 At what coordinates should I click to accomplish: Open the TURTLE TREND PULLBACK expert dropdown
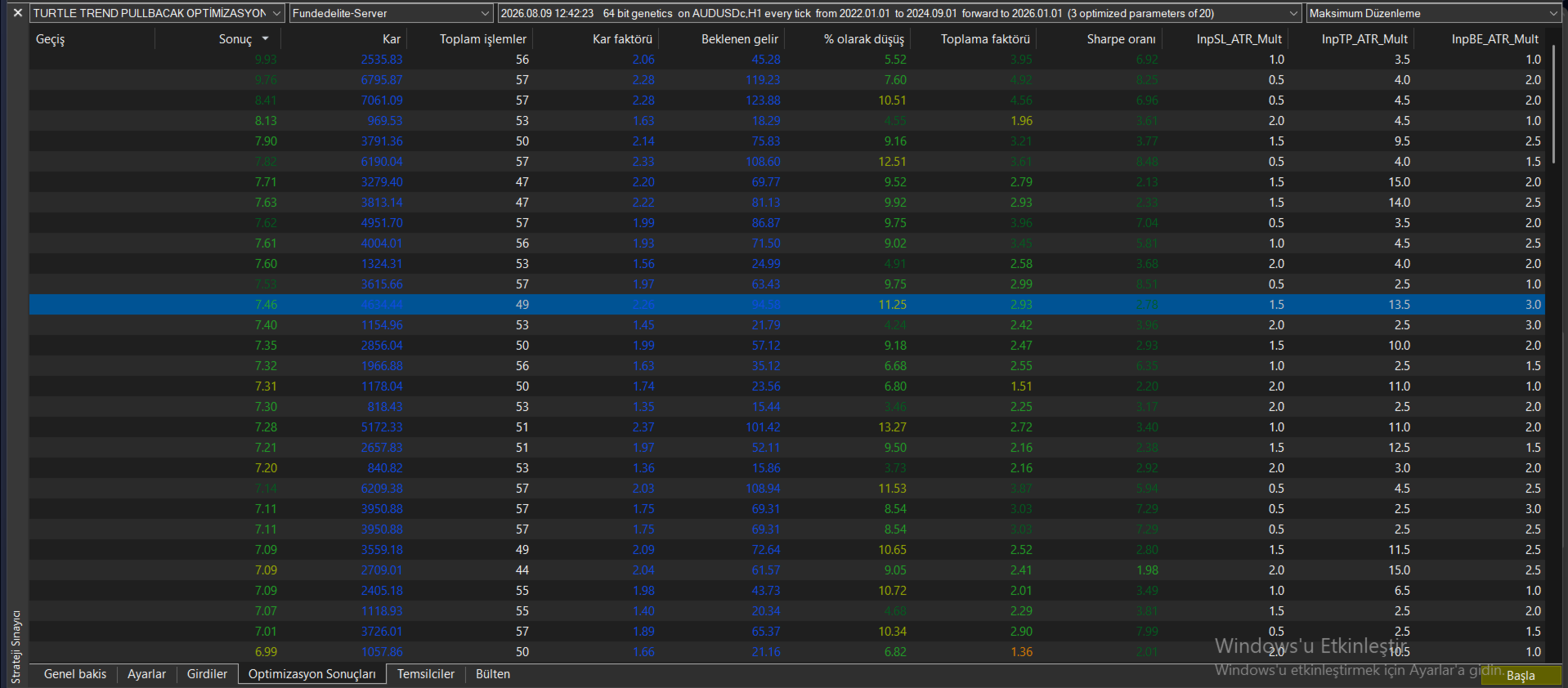(157, 13)
